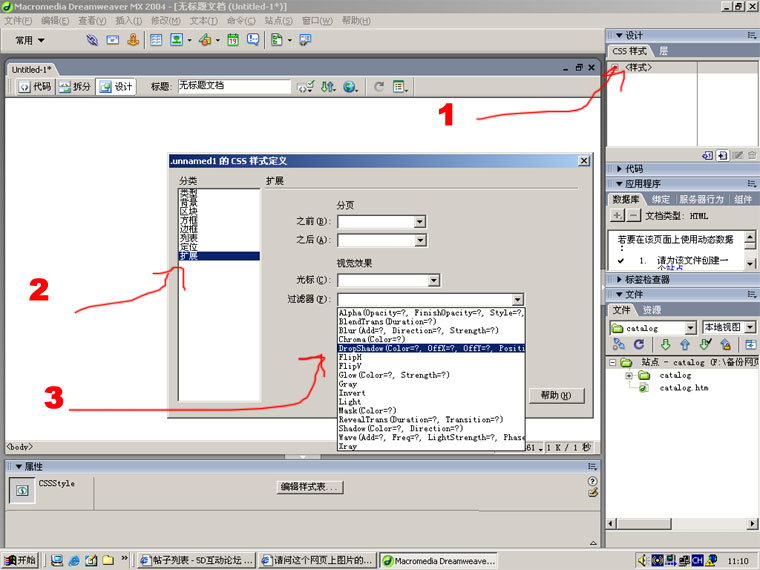
Task: Insert a named anchor from toolbar
Action: [132, 41]
